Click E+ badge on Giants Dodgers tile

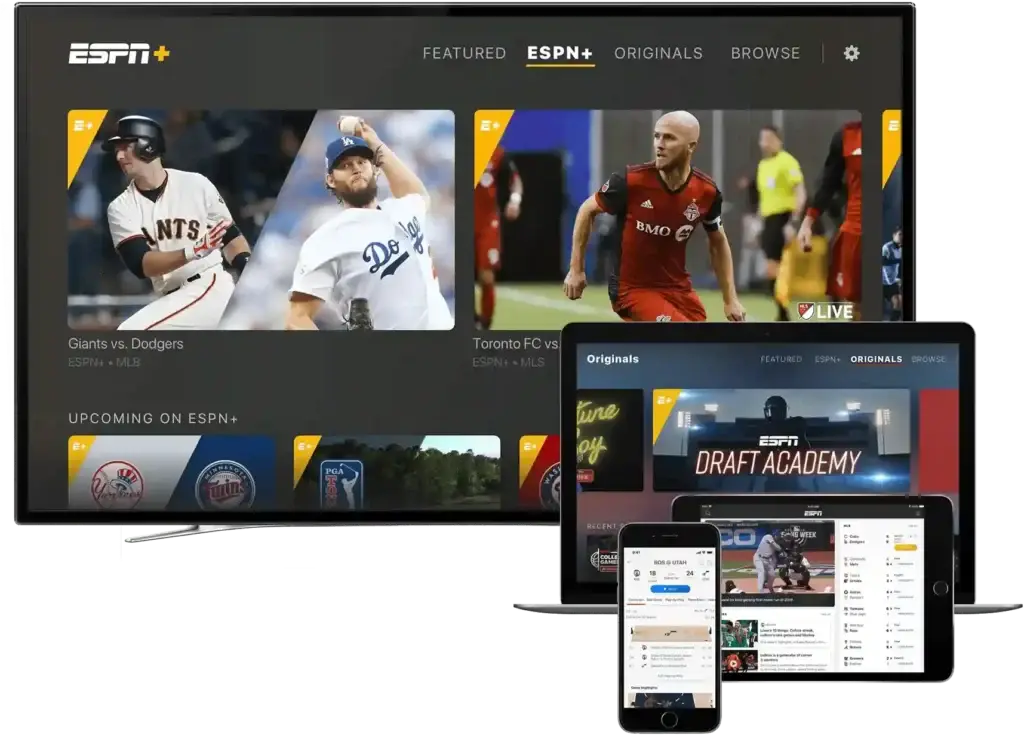(83, 125)
